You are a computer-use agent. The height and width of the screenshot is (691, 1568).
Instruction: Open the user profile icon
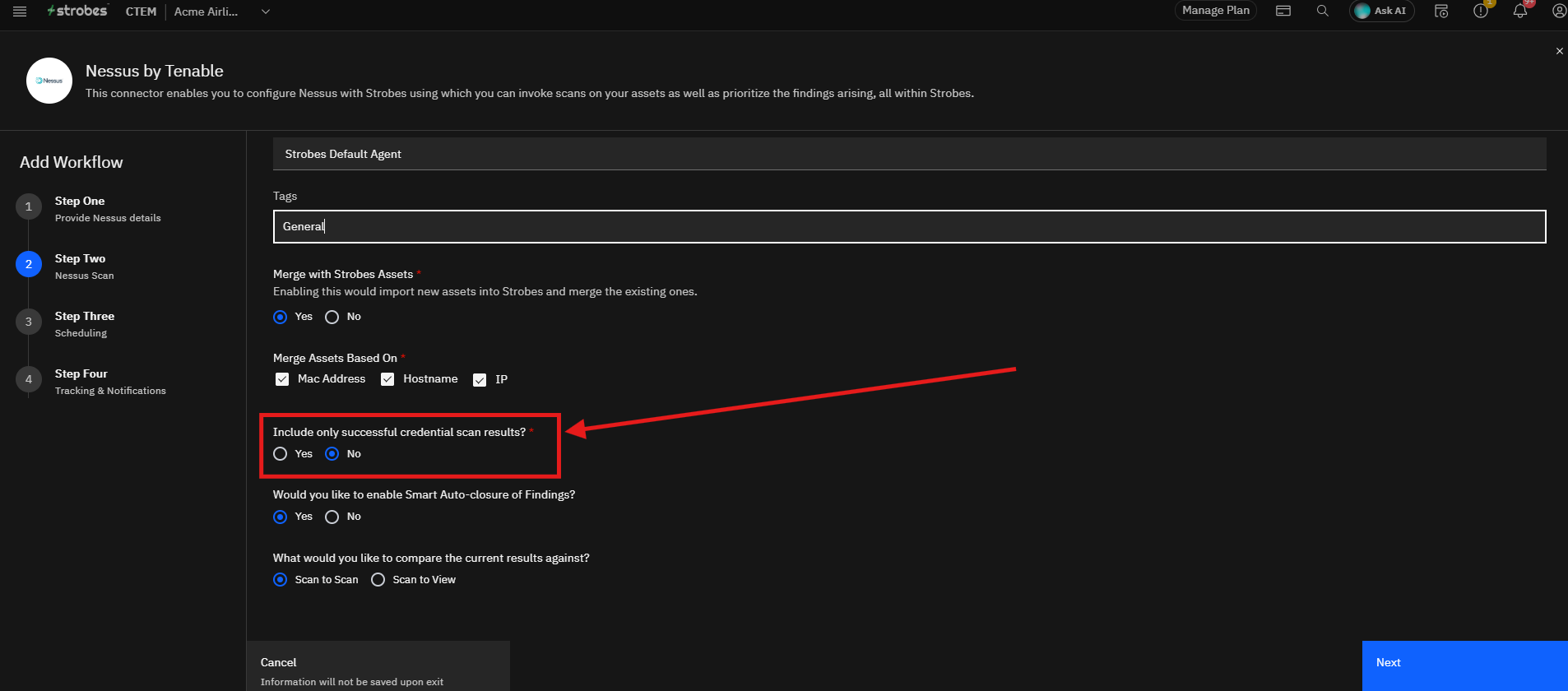1559,11
